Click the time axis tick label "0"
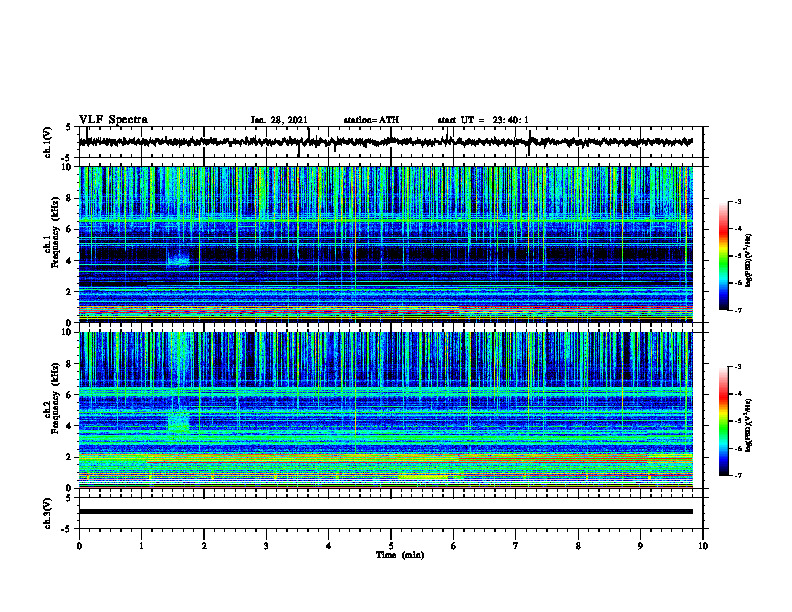Screen dimensions: 792x612 point(79,546)
